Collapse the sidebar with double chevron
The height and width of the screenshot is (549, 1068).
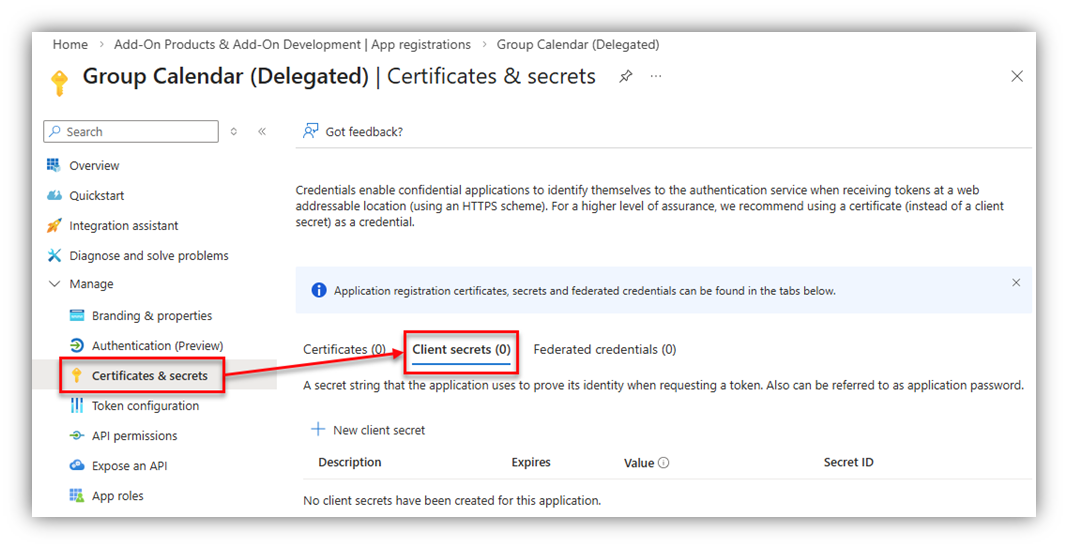click(x=262, y=131)
